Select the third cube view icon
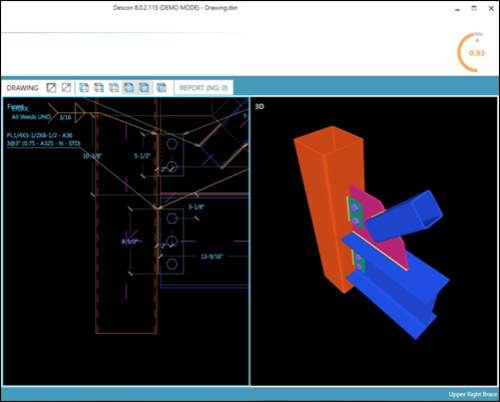500x402 pixels. pyautogui.click(x=114, y=88)
